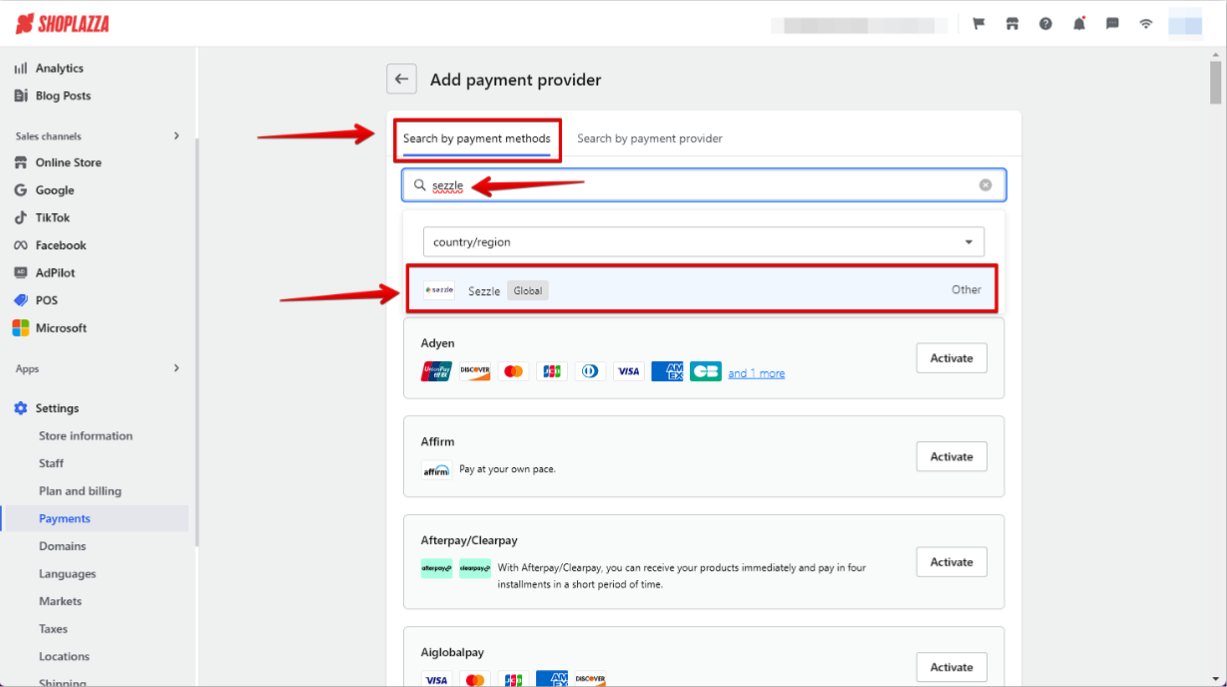Open the chat message icon
Viewport: 1227px width, 687px height.
pos(1112,23)
